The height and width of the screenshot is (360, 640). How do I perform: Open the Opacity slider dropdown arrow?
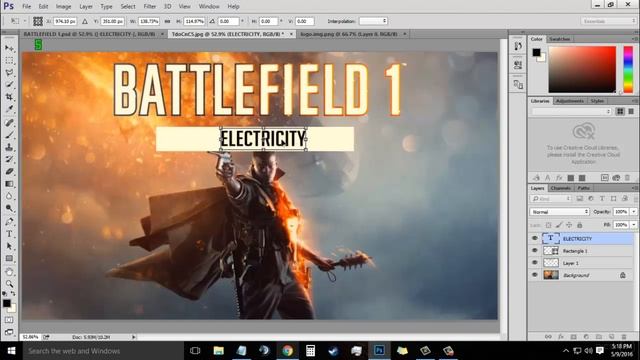pos(633,212)
